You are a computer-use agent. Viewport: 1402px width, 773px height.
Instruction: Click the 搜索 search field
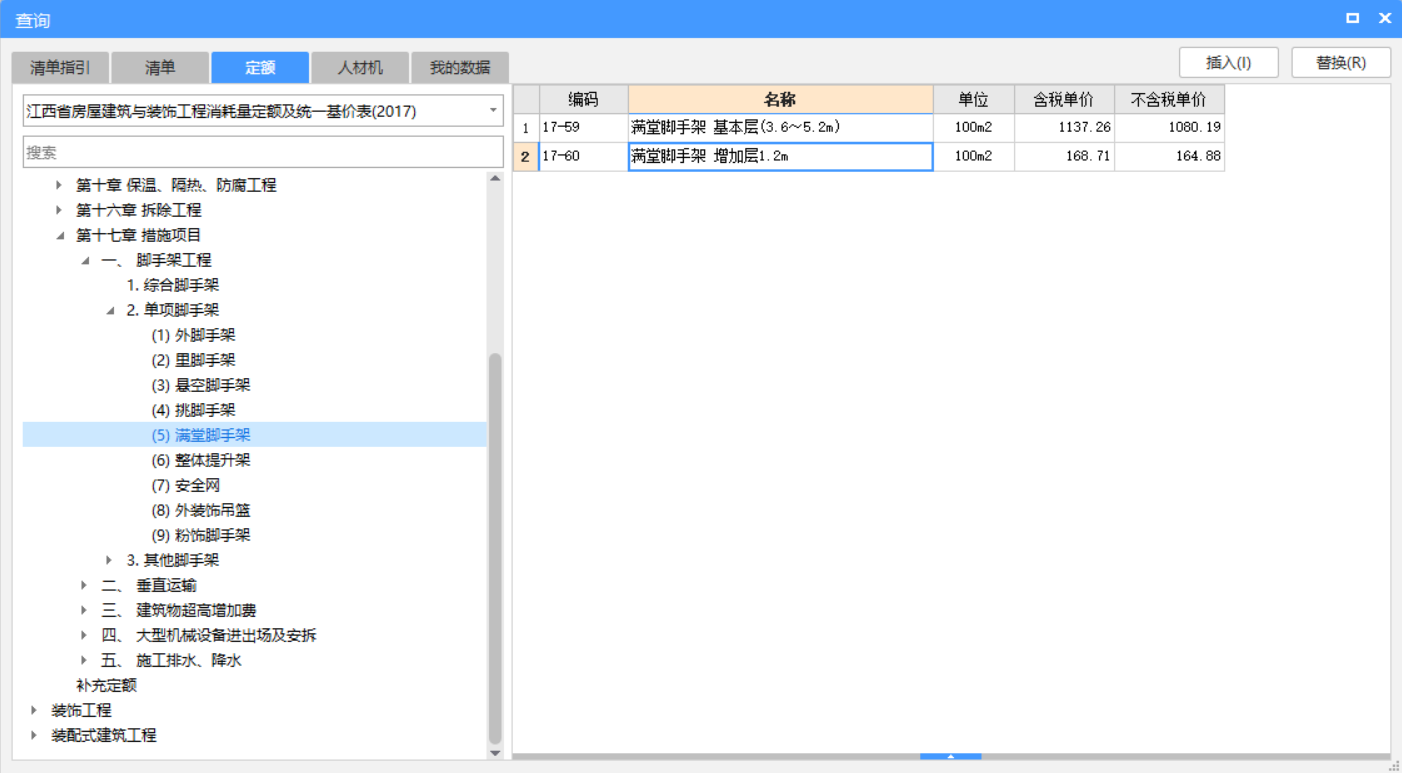tap(263, 152)
